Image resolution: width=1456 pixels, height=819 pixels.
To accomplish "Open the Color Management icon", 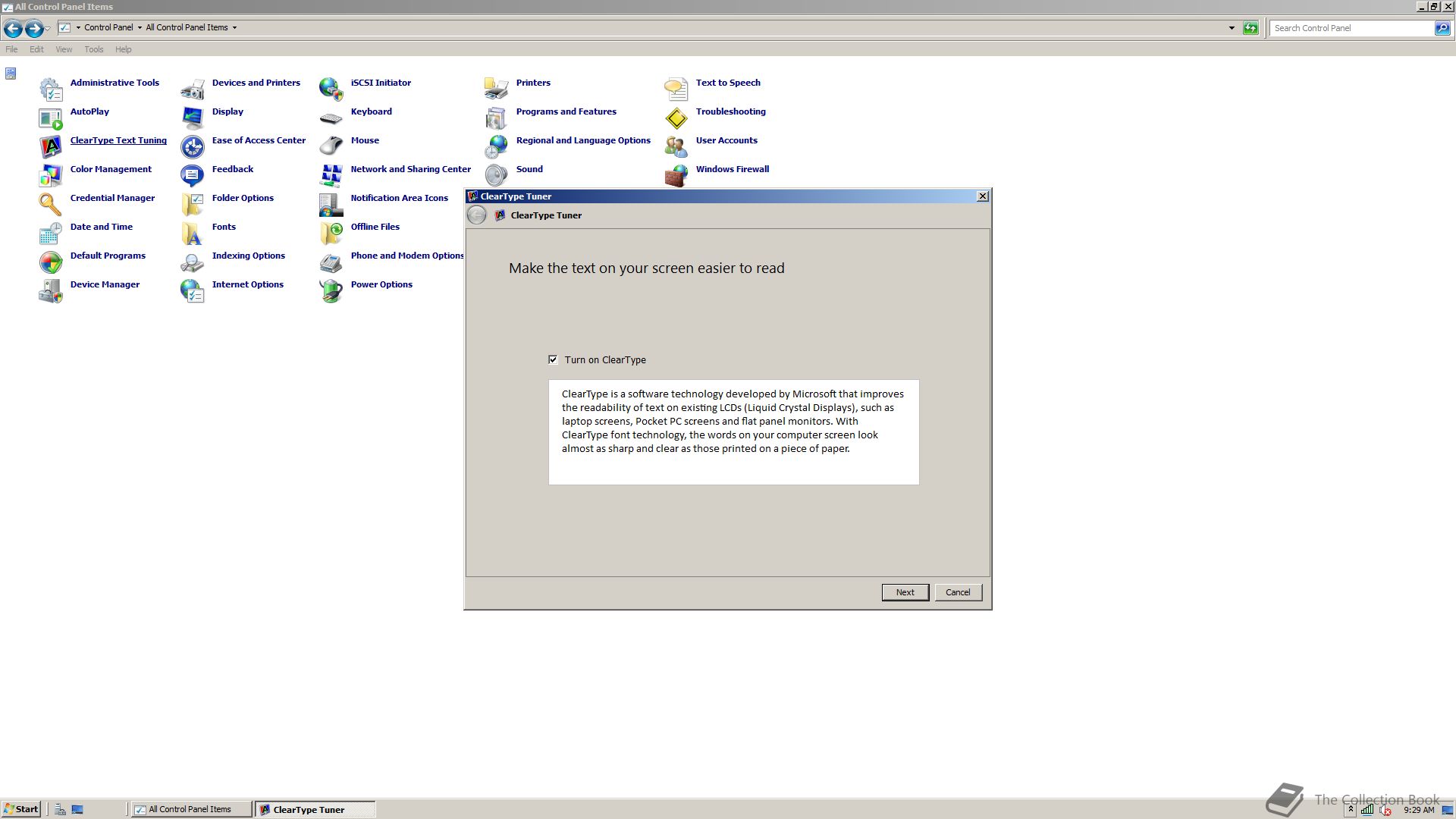I will [x=51, y=176].
